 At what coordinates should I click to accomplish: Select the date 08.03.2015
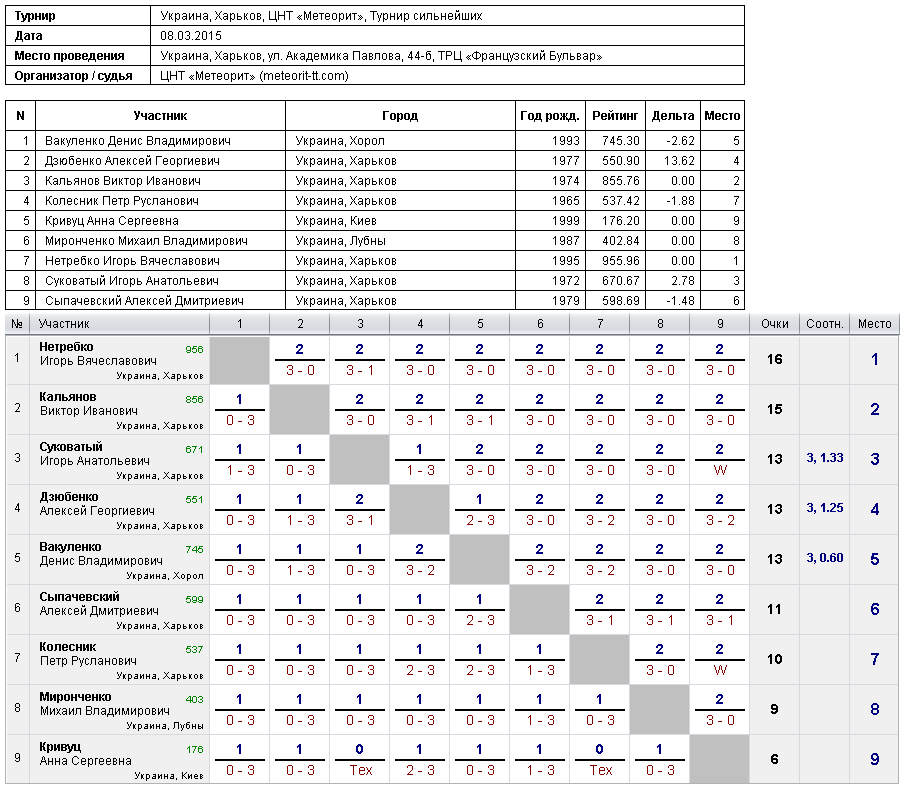(x=190, y=36)
